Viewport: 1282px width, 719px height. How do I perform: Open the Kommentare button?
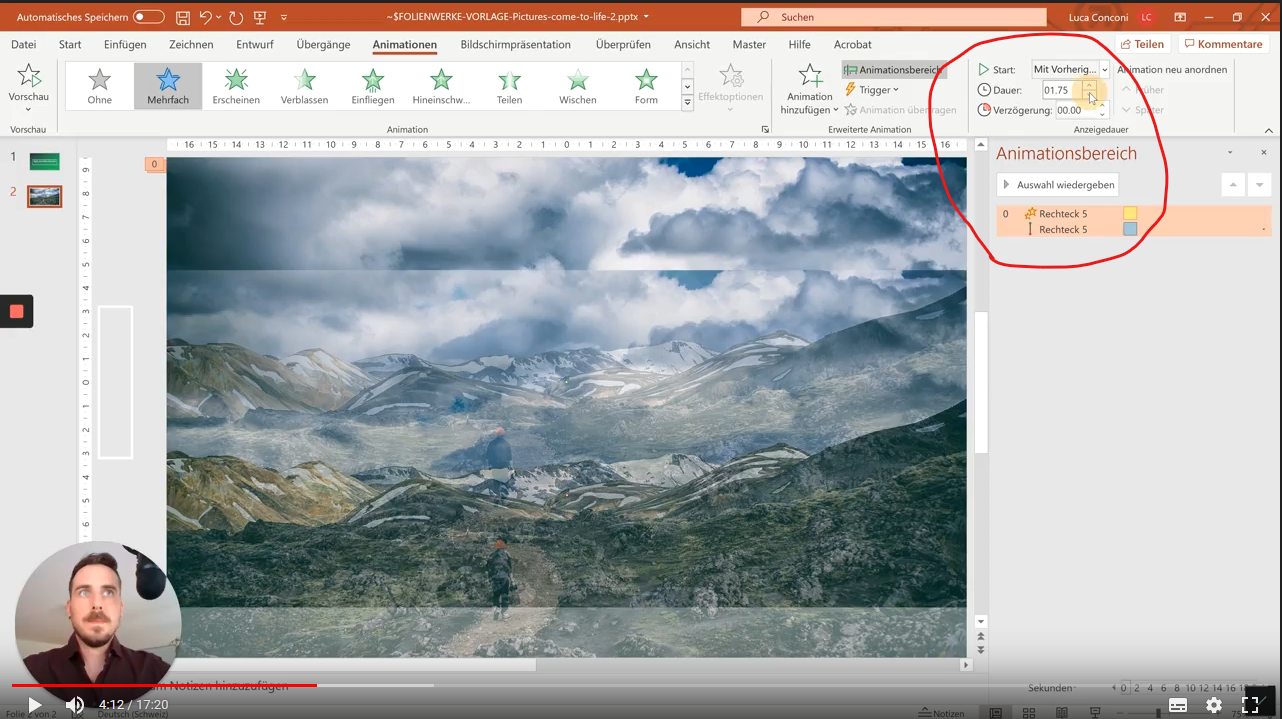(x=1223, y=44)
